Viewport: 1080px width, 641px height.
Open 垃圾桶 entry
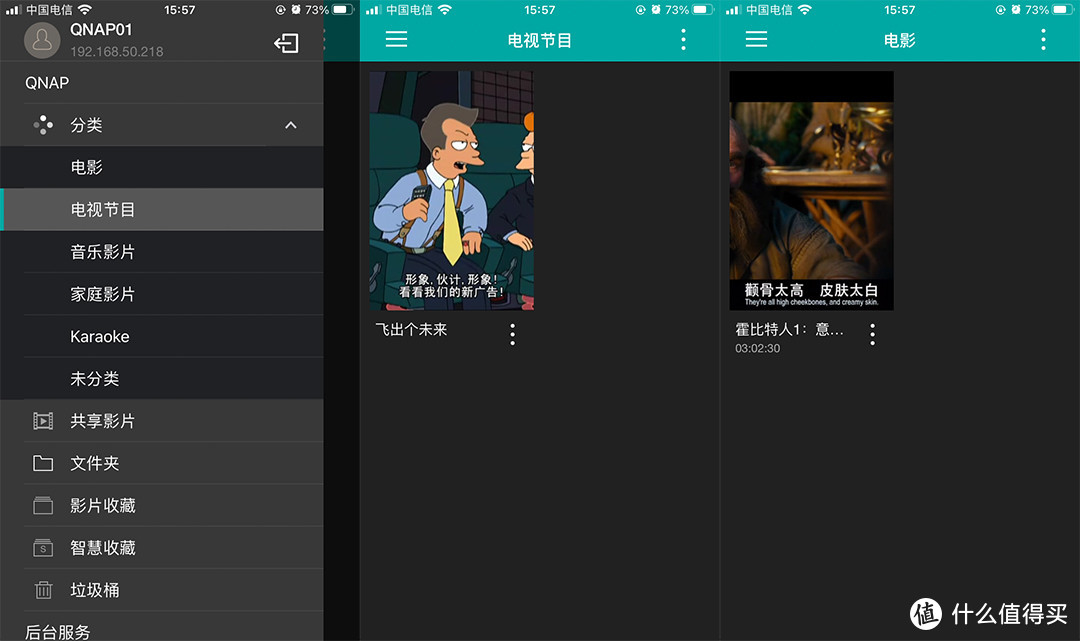(x=162, y=590)
